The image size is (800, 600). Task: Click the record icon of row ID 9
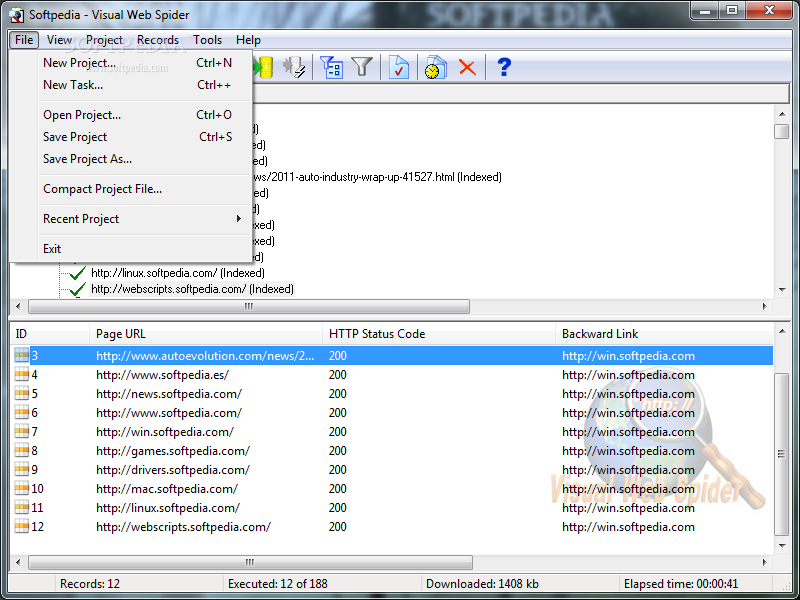[21, 469]
